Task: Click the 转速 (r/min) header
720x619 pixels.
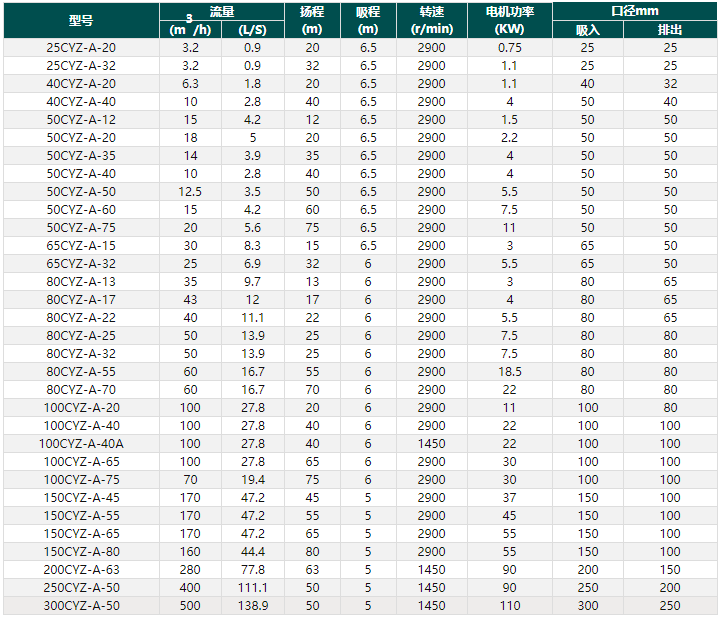Action: (431, 20)
